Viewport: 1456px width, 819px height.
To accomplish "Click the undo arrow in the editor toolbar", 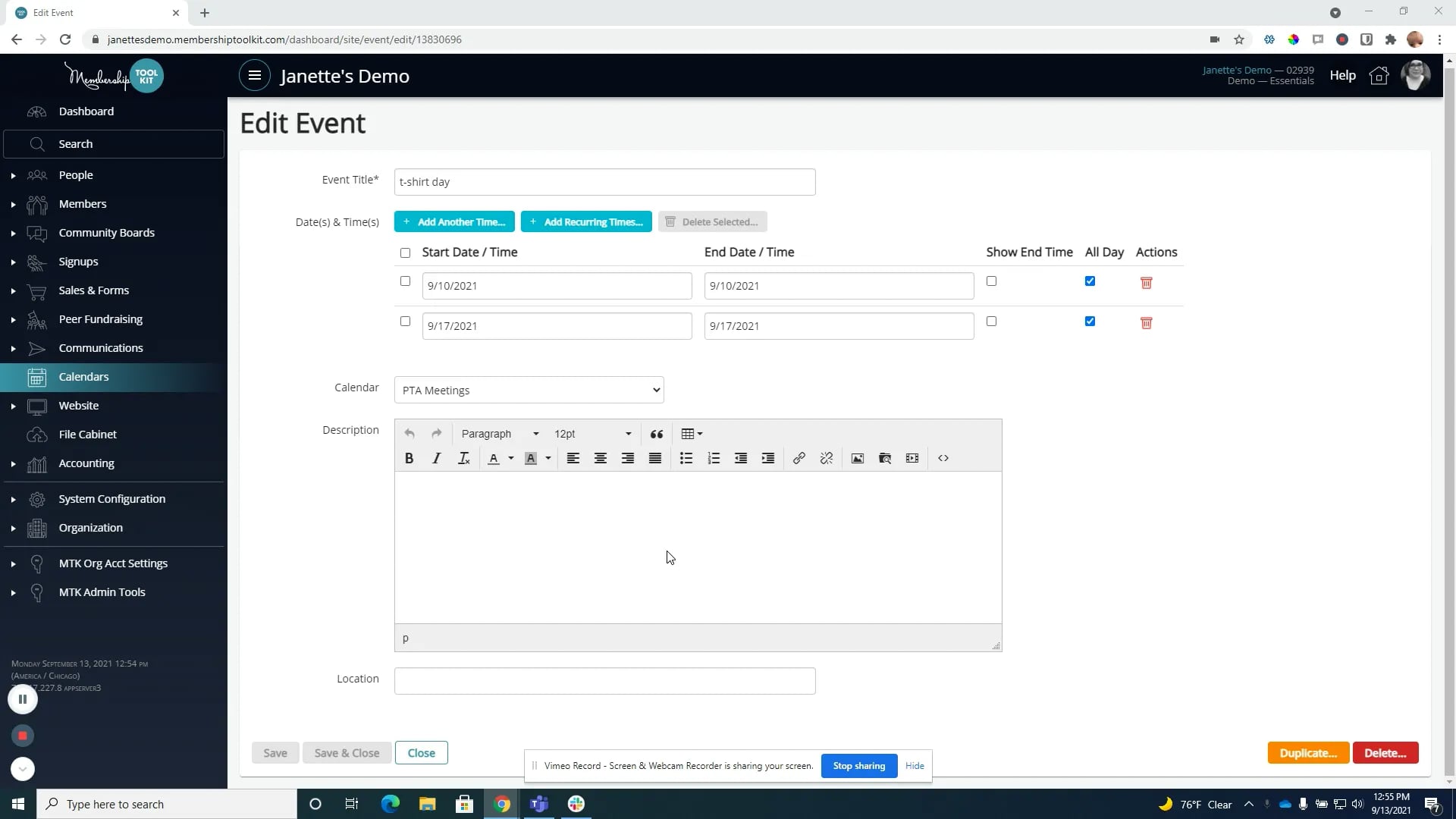I will coord(409,434).
